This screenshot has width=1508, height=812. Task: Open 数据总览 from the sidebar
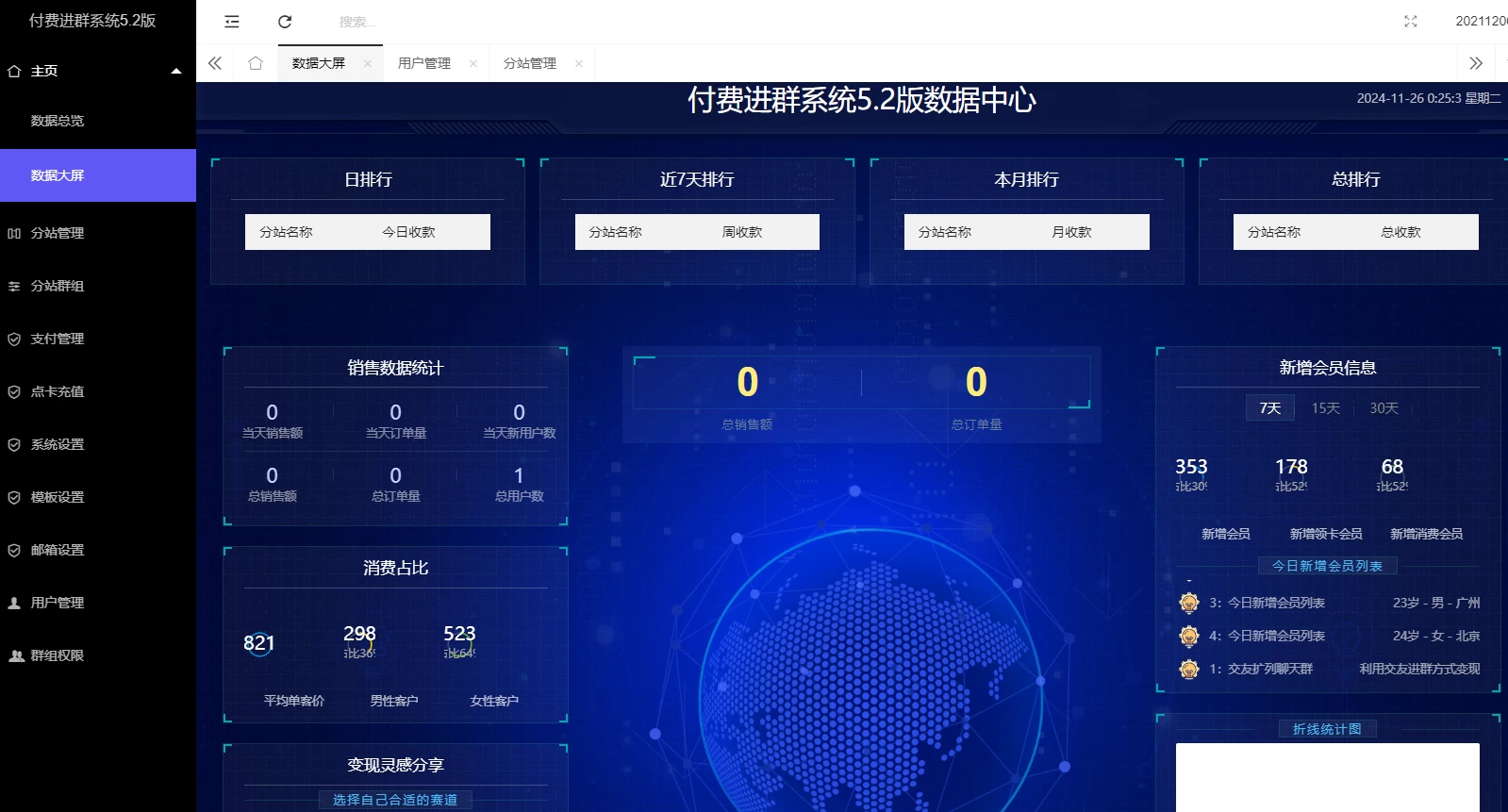58,121
